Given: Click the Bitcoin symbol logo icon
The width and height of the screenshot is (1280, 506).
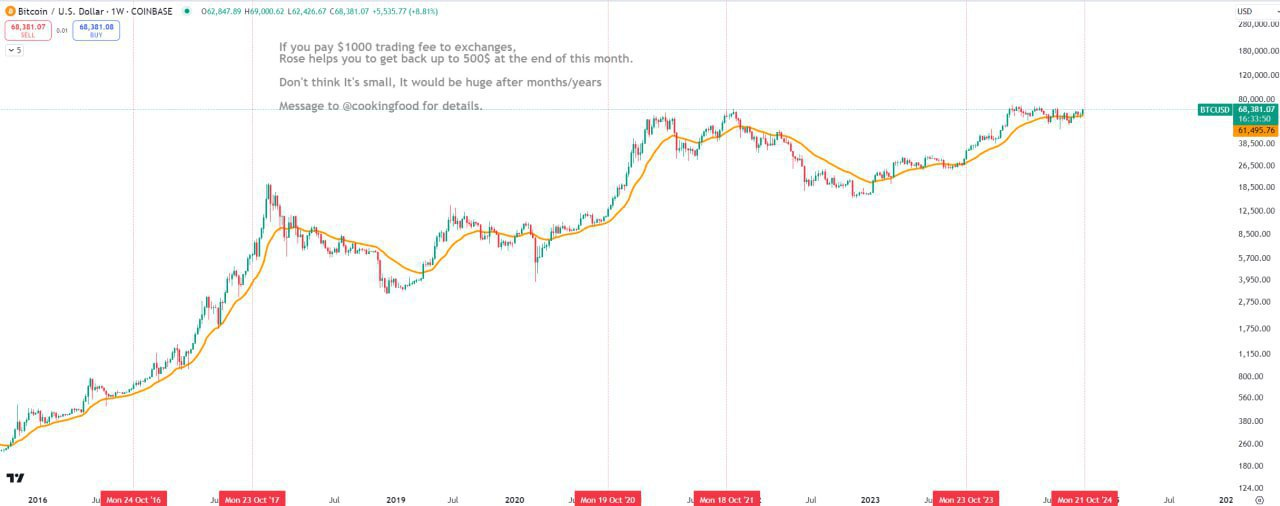Looking at the screenshot, I should click(9, 11).
